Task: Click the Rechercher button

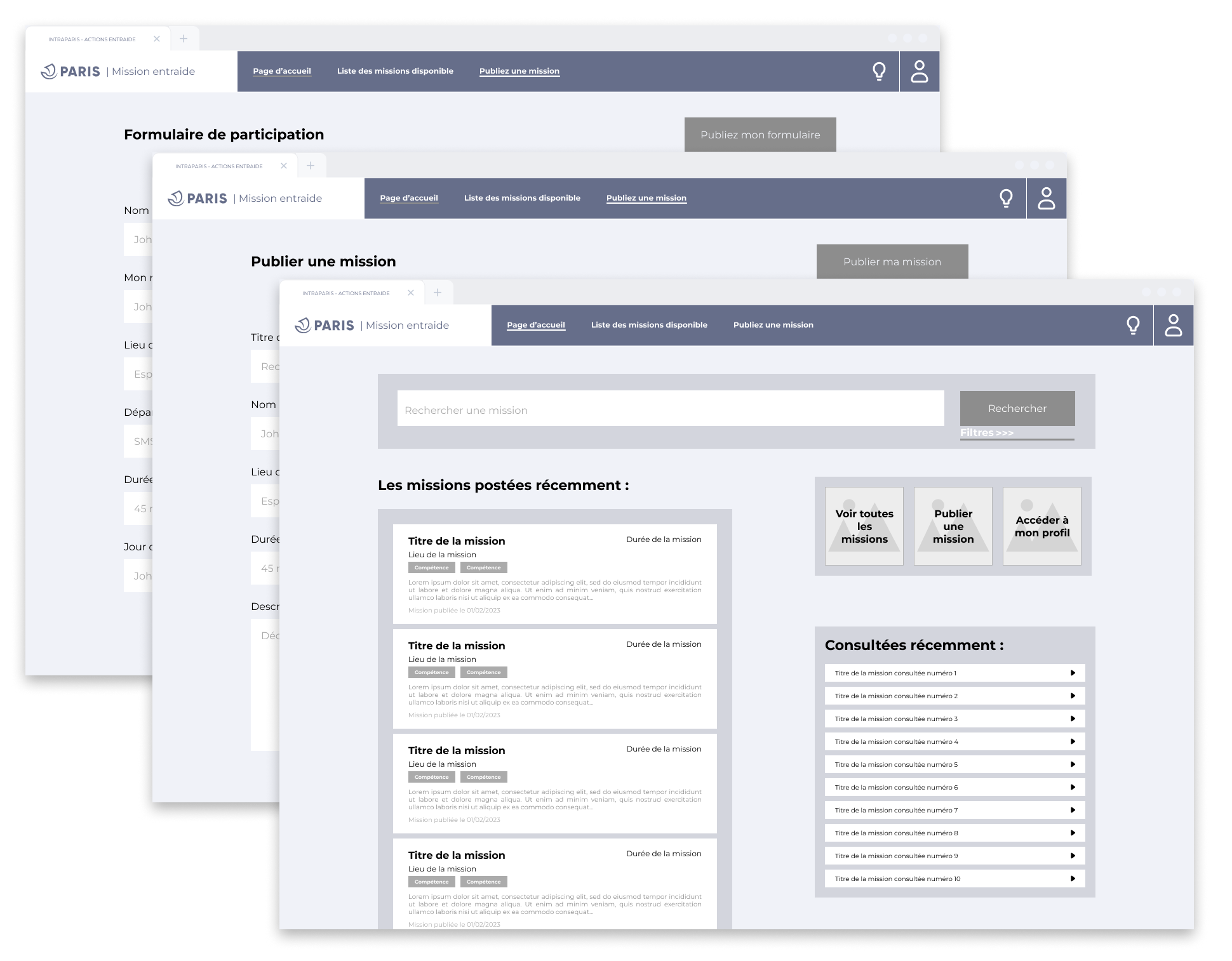Action: coord(1017,409)
